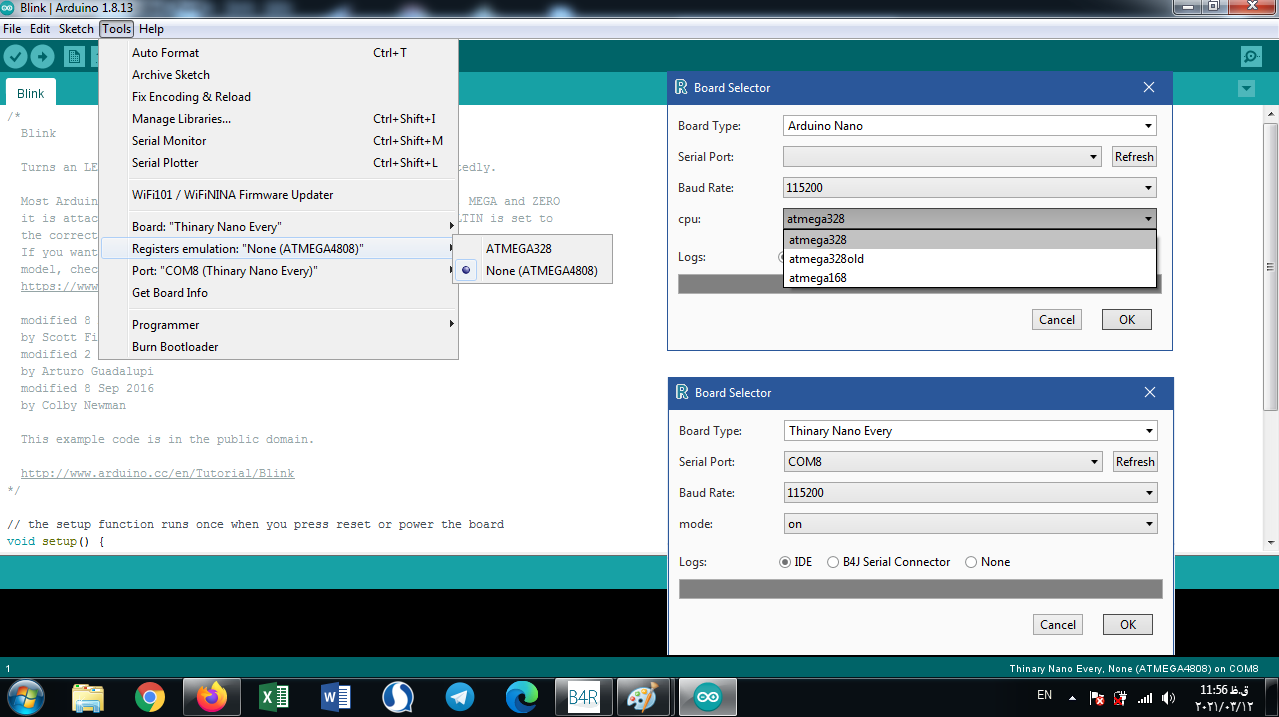Open the Action Center flag tray icon
The width and height of the screenshot is (1279, 717).
pos(1096,698)
